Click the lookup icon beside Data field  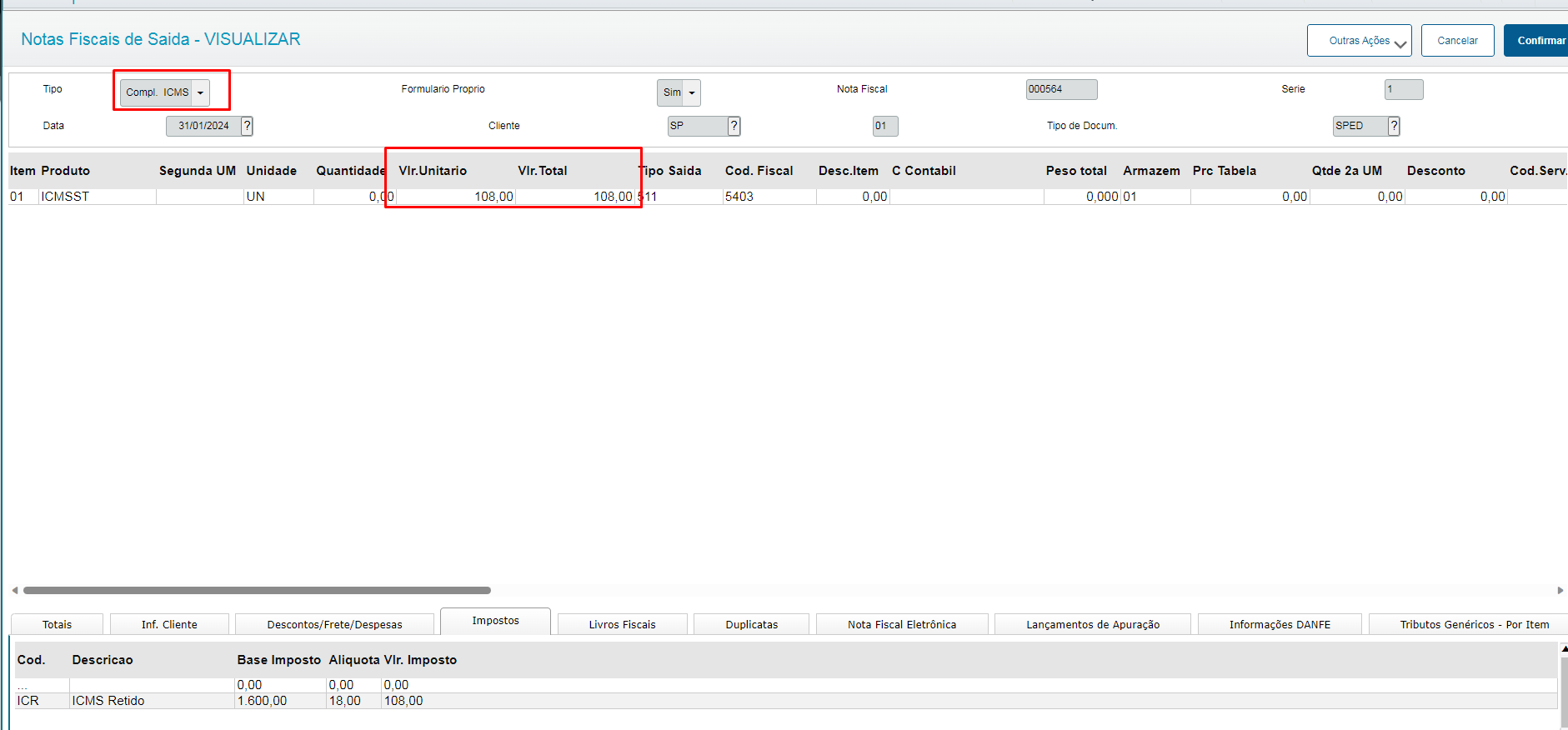click(247, 126)
